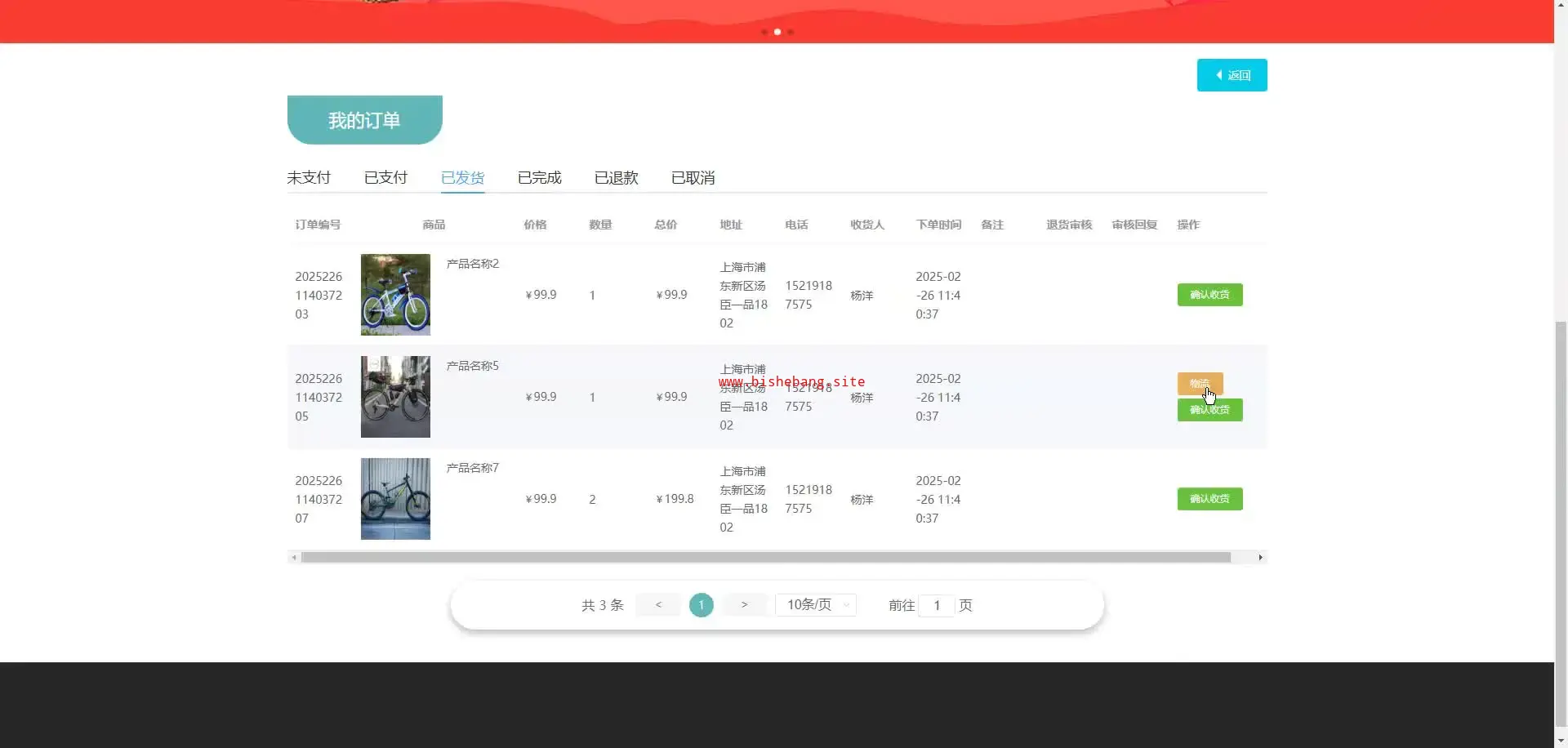This screenshot has width=1568, height=748.
Task: Go to the 已取消 tab
Action: 693,178
